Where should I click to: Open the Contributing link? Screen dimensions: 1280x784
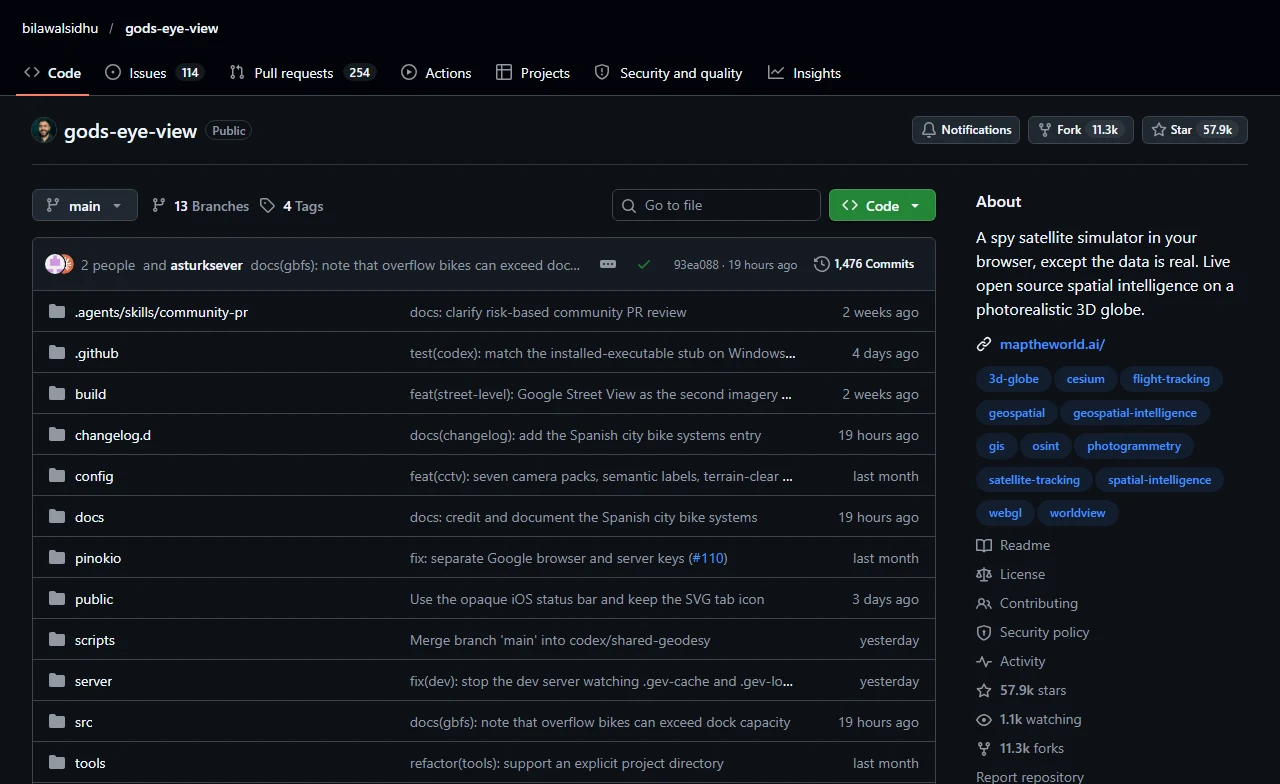1027,603
